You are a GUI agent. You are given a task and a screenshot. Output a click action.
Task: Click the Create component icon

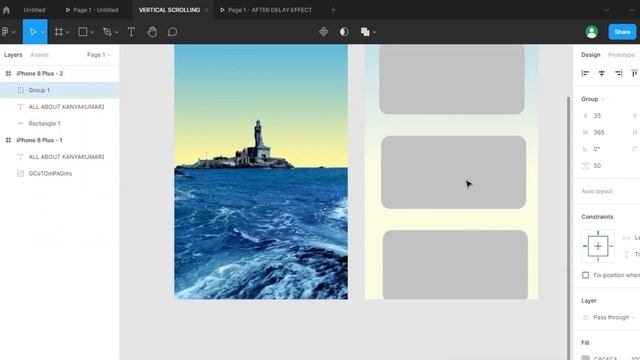point(323,32)
